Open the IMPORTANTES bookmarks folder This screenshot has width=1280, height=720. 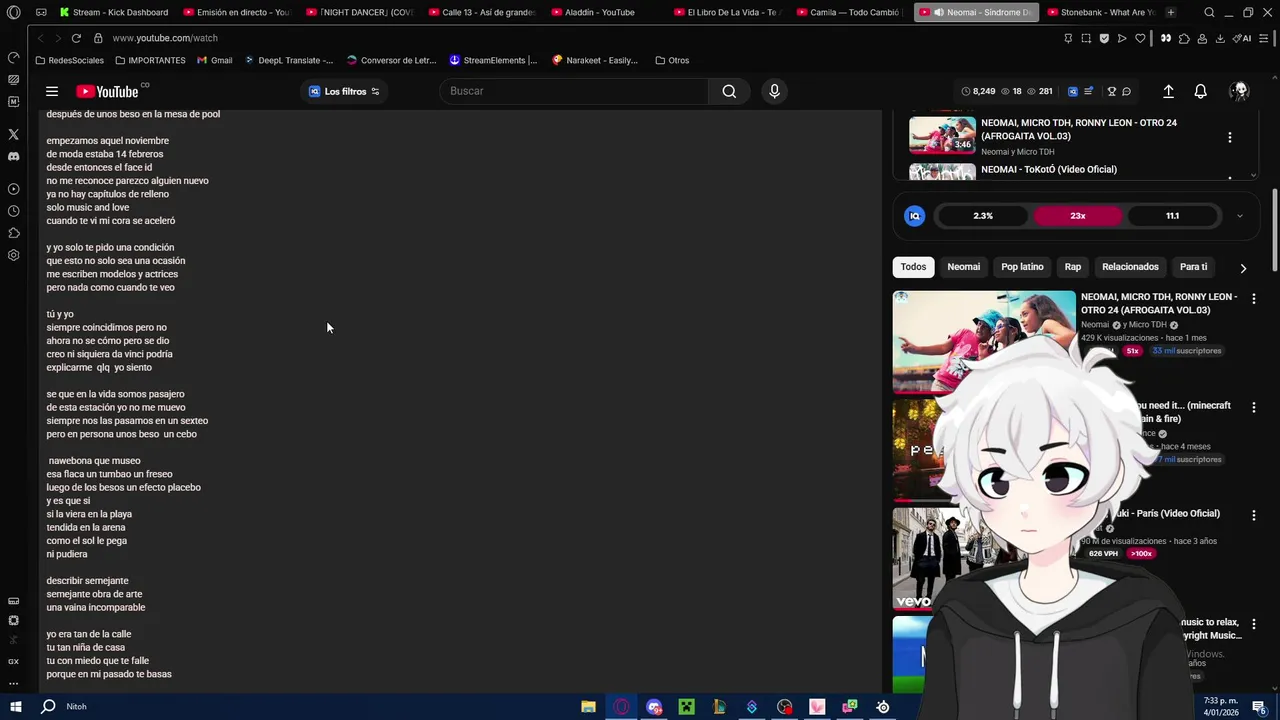pos(150,60)
